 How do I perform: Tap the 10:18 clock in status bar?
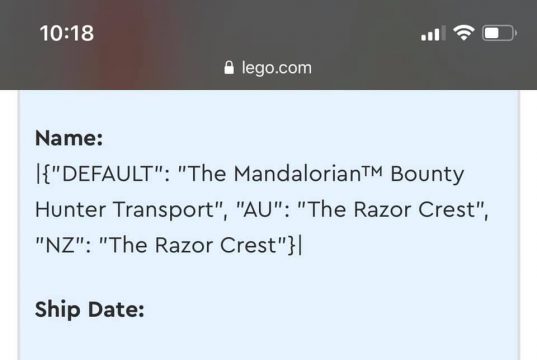pos(67,33)
